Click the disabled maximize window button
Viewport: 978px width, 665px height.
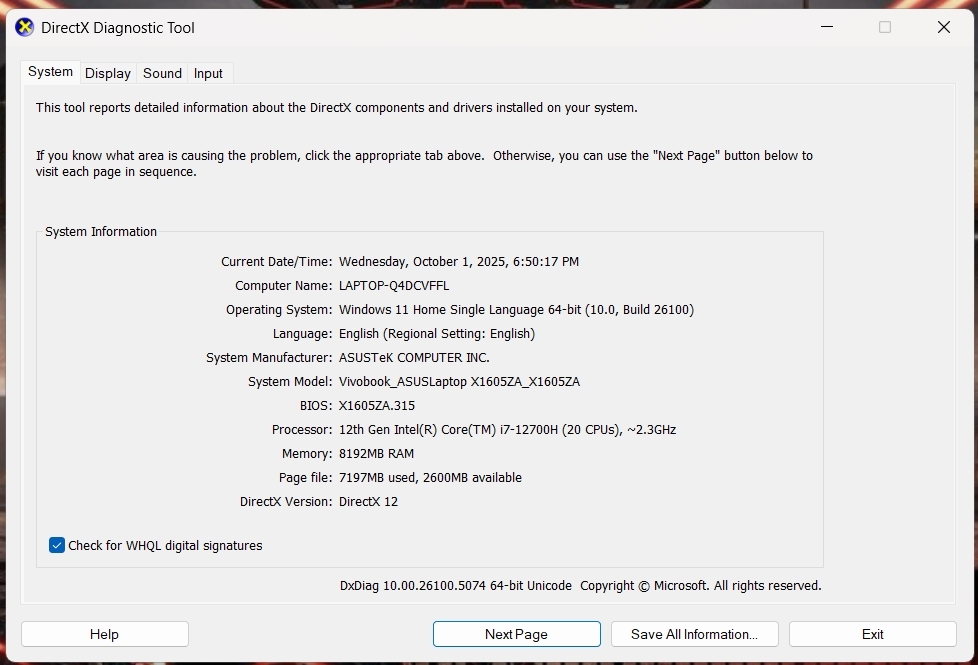[x=885, y=27]
